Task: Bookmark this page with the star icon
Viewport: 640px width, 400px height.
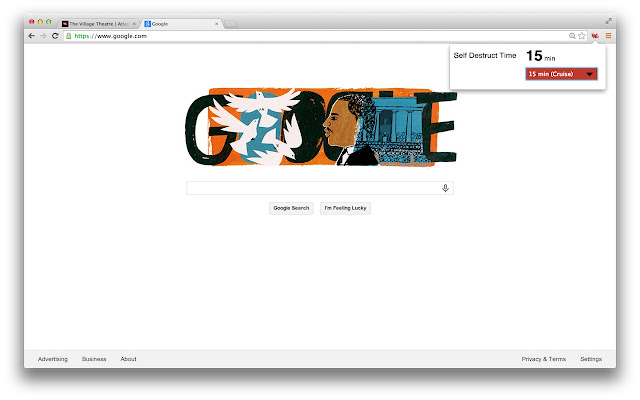Action: pyautogui.click(x=582, y=36)
